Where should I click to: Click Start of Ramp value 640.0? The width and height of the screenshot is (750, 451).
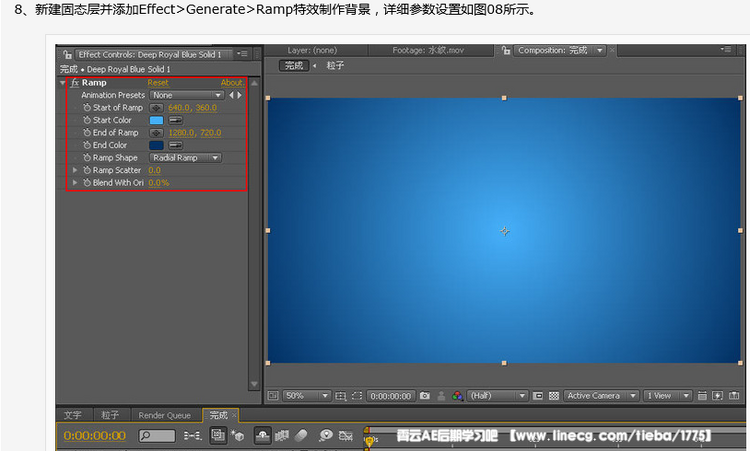click(179, 108)
